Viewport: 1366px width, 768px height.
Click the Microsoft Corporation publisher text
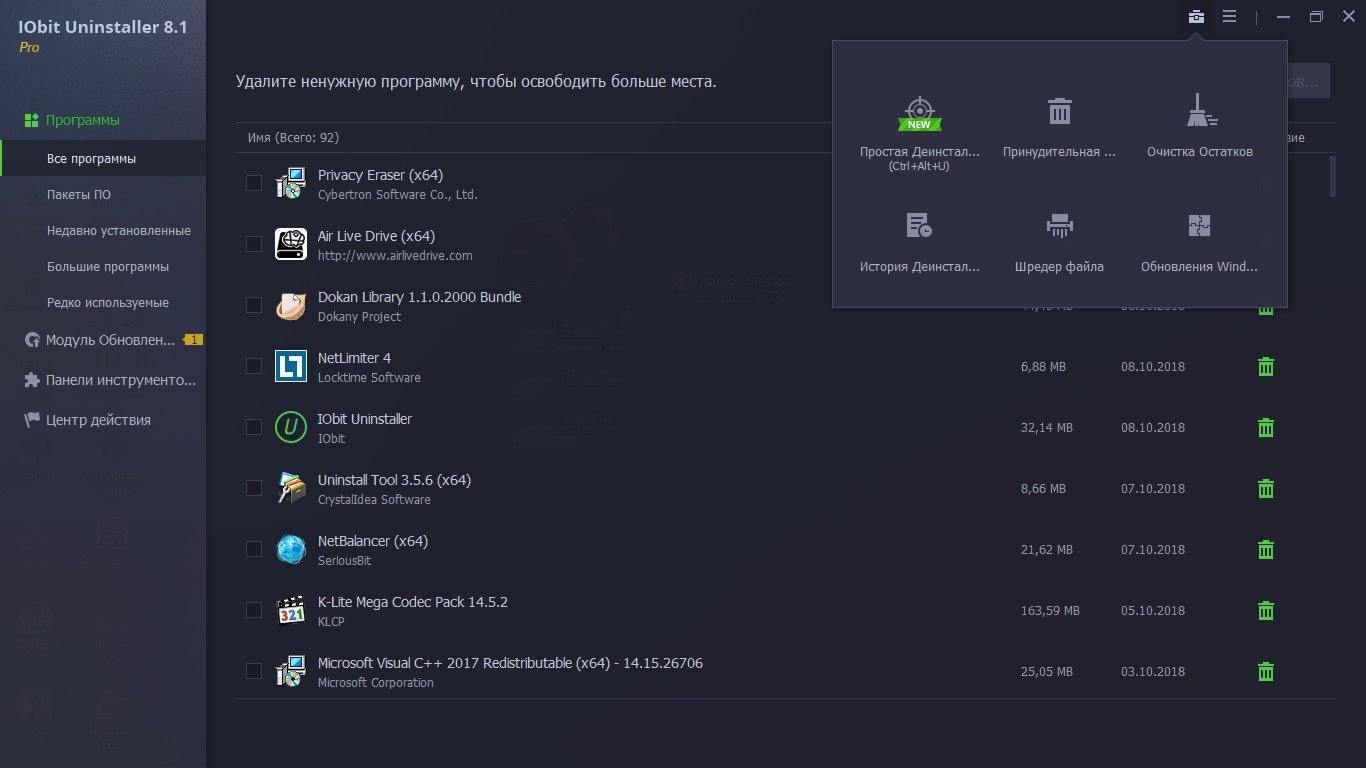click(376, 683)
